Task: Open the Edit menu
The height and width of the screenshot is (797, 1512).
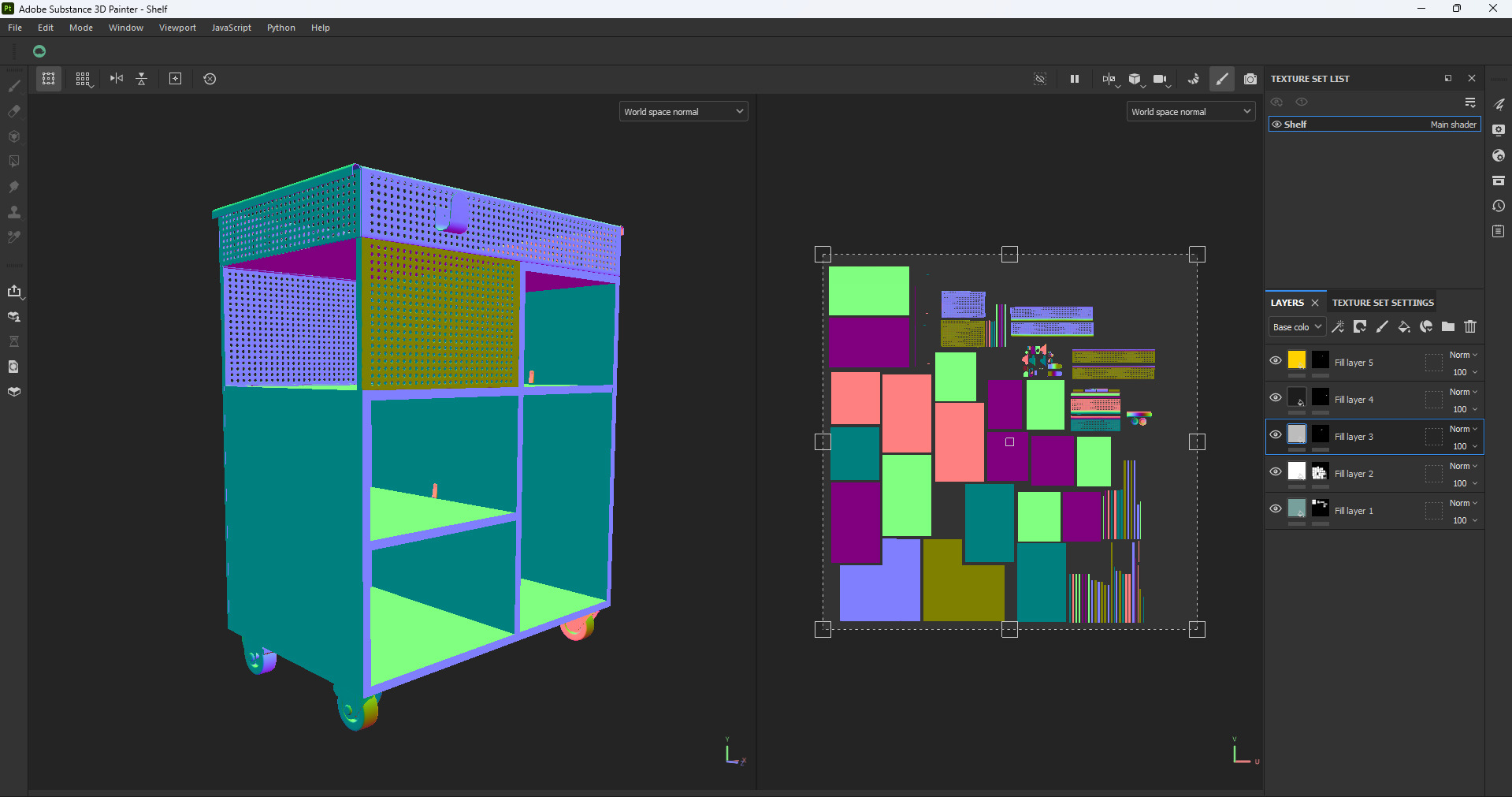Action: click(46, 28)
